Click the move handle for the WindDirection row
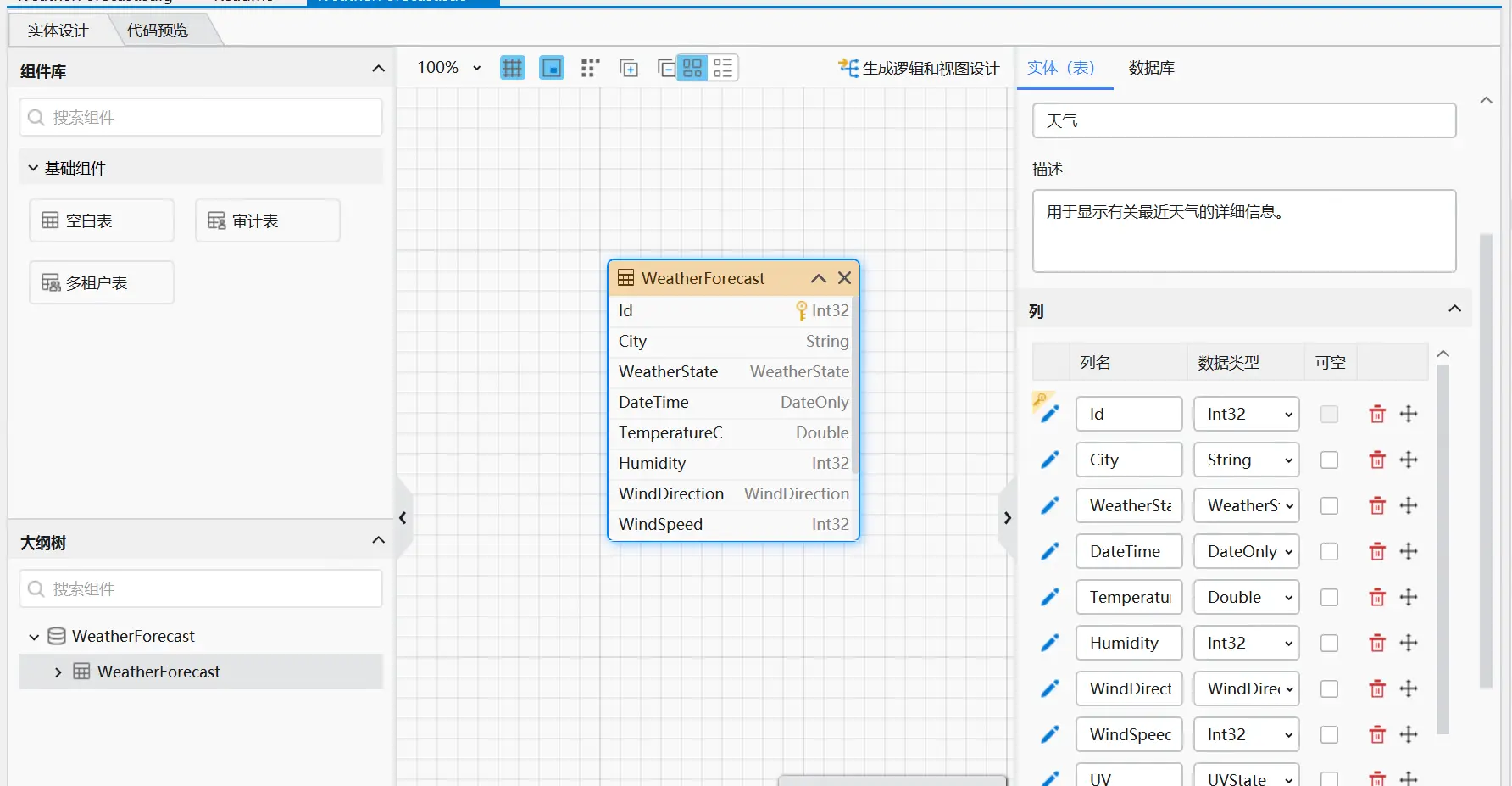 click(x=1409, y=688)
